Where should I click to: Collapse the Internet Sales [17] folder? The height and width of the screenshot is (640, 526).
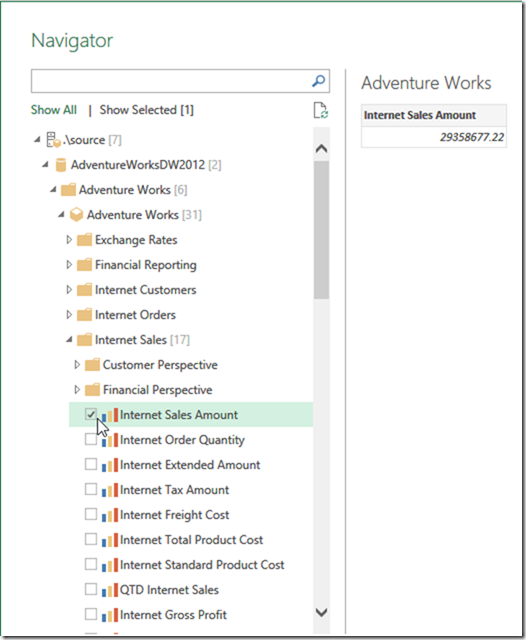pyautogui.click(x=69, y=340)
